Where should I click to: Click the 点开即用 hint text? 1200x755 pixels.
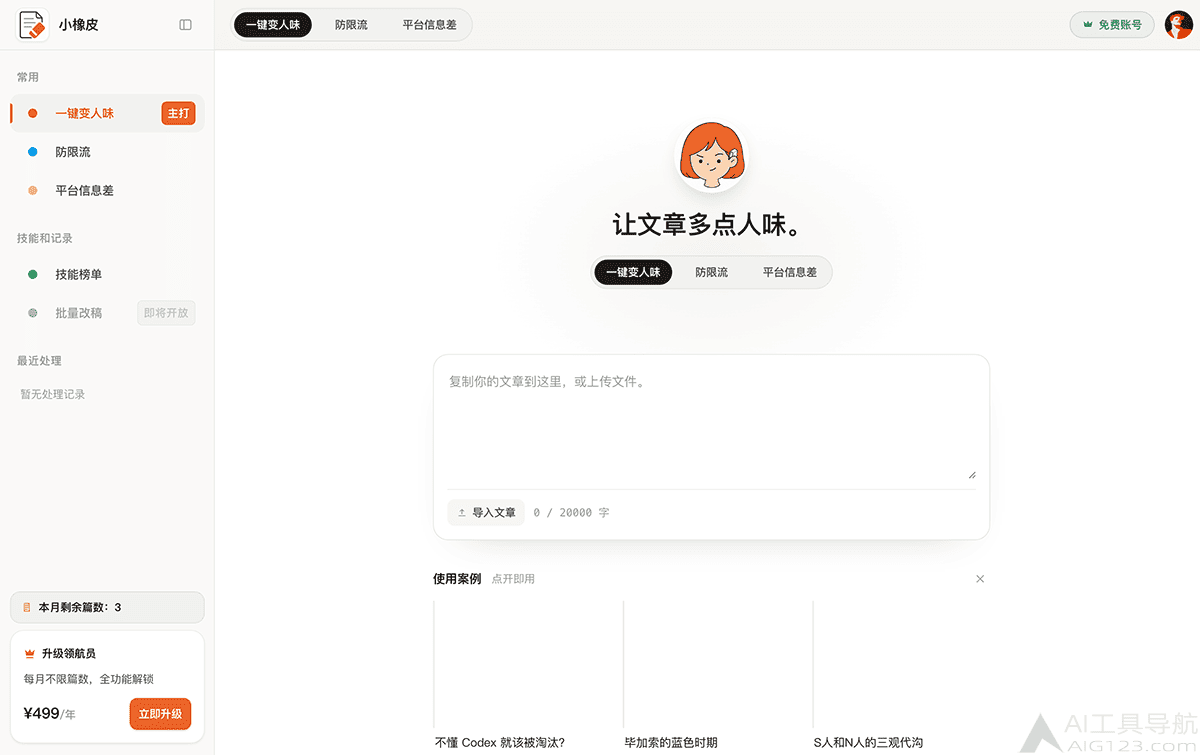tap(513, 579)
